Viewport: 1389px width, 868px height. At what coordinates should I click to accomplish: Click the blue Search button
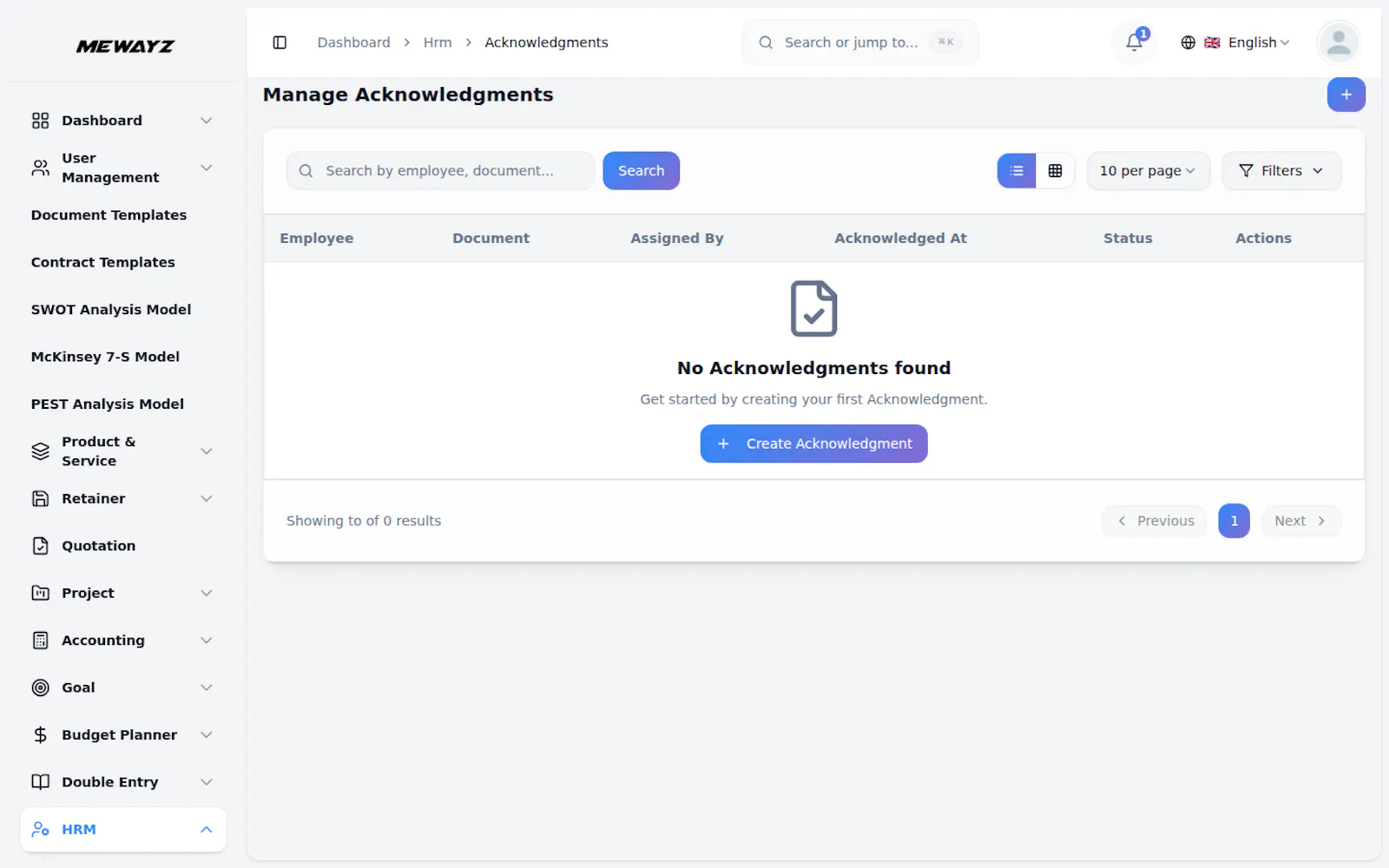coord(641,171)
